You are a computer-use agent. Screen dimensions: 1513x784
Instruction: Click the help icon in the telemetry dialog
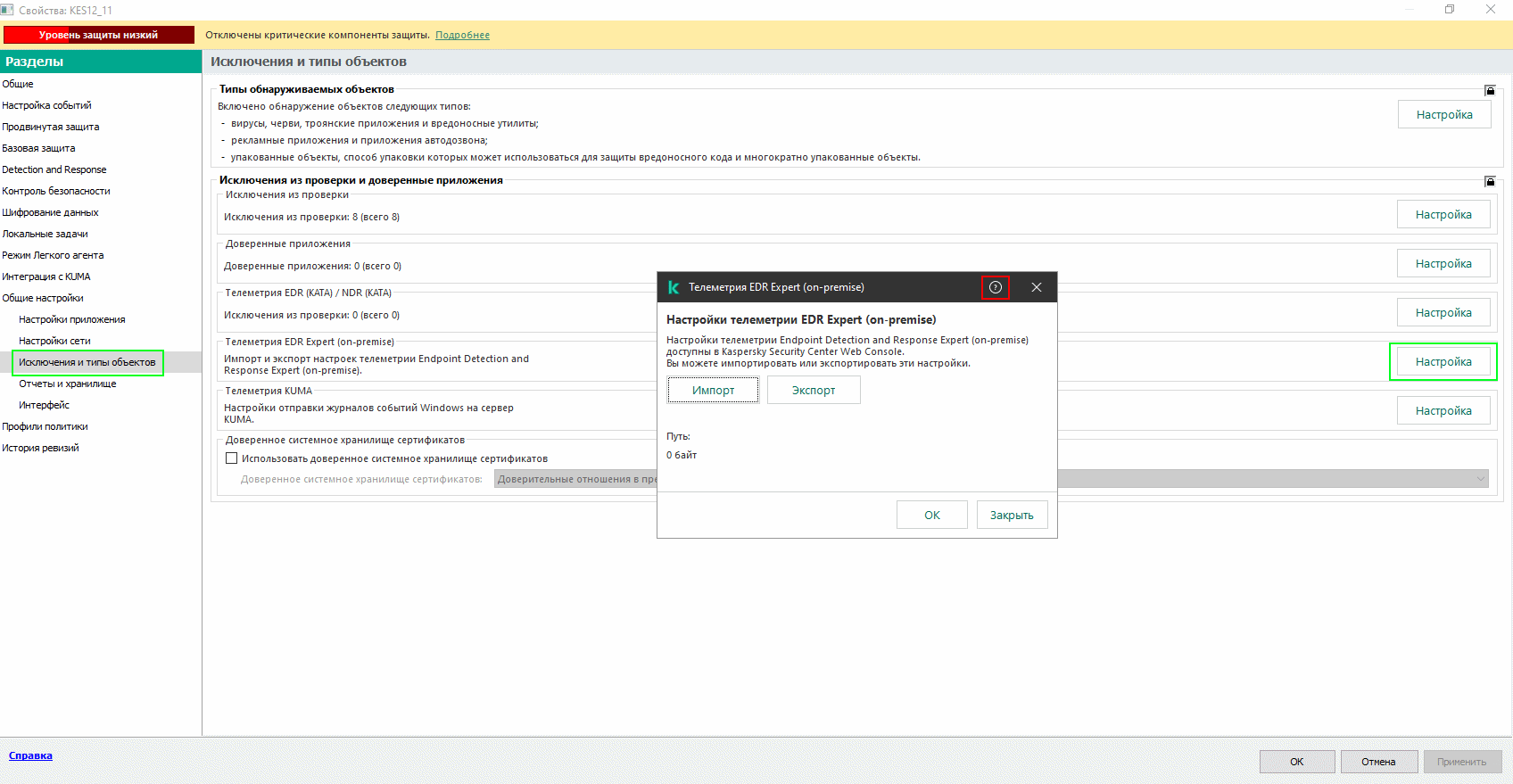[x=995, y=287]
